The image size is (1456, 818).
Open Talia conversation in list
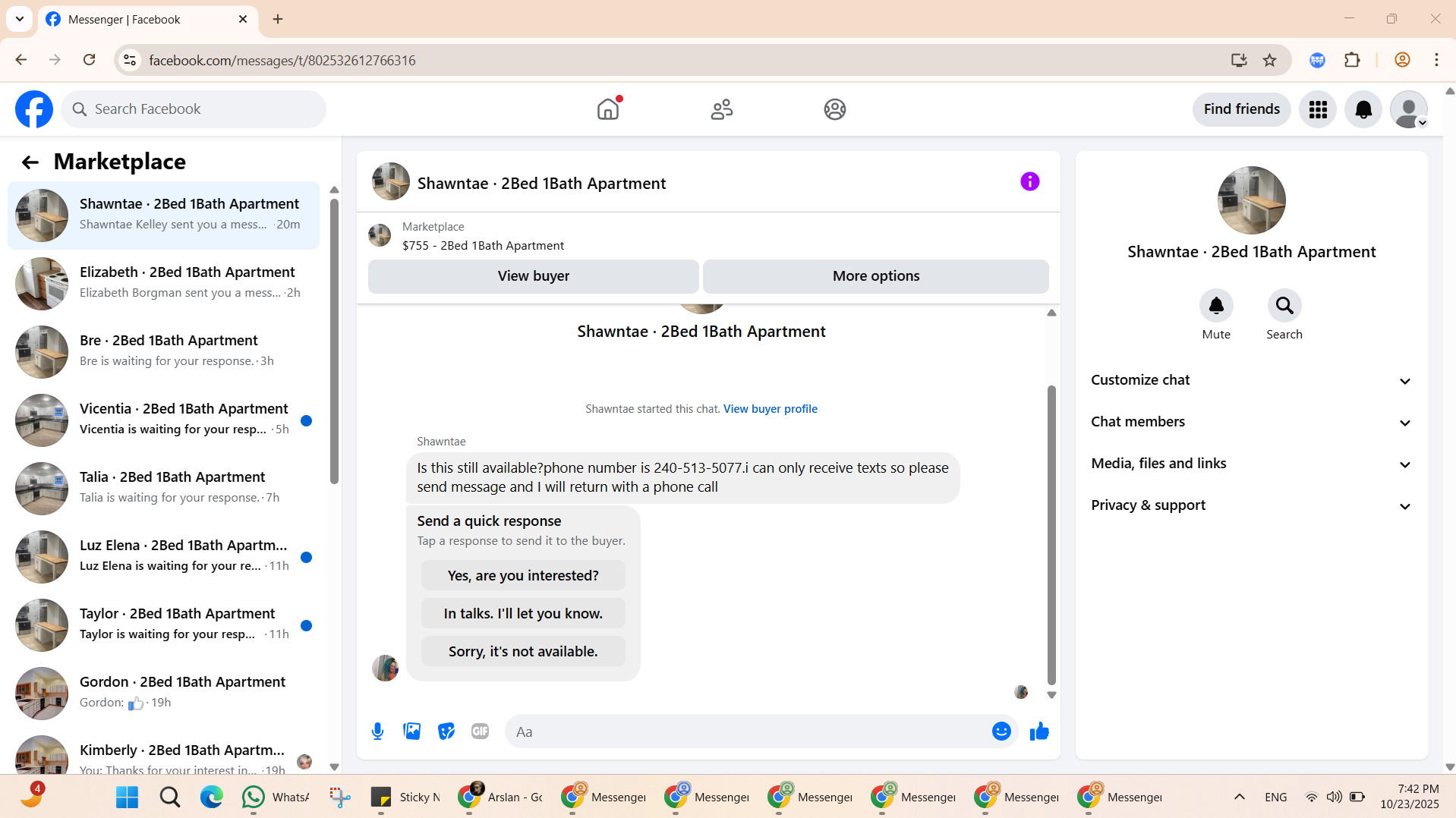[x=164, y=489]
